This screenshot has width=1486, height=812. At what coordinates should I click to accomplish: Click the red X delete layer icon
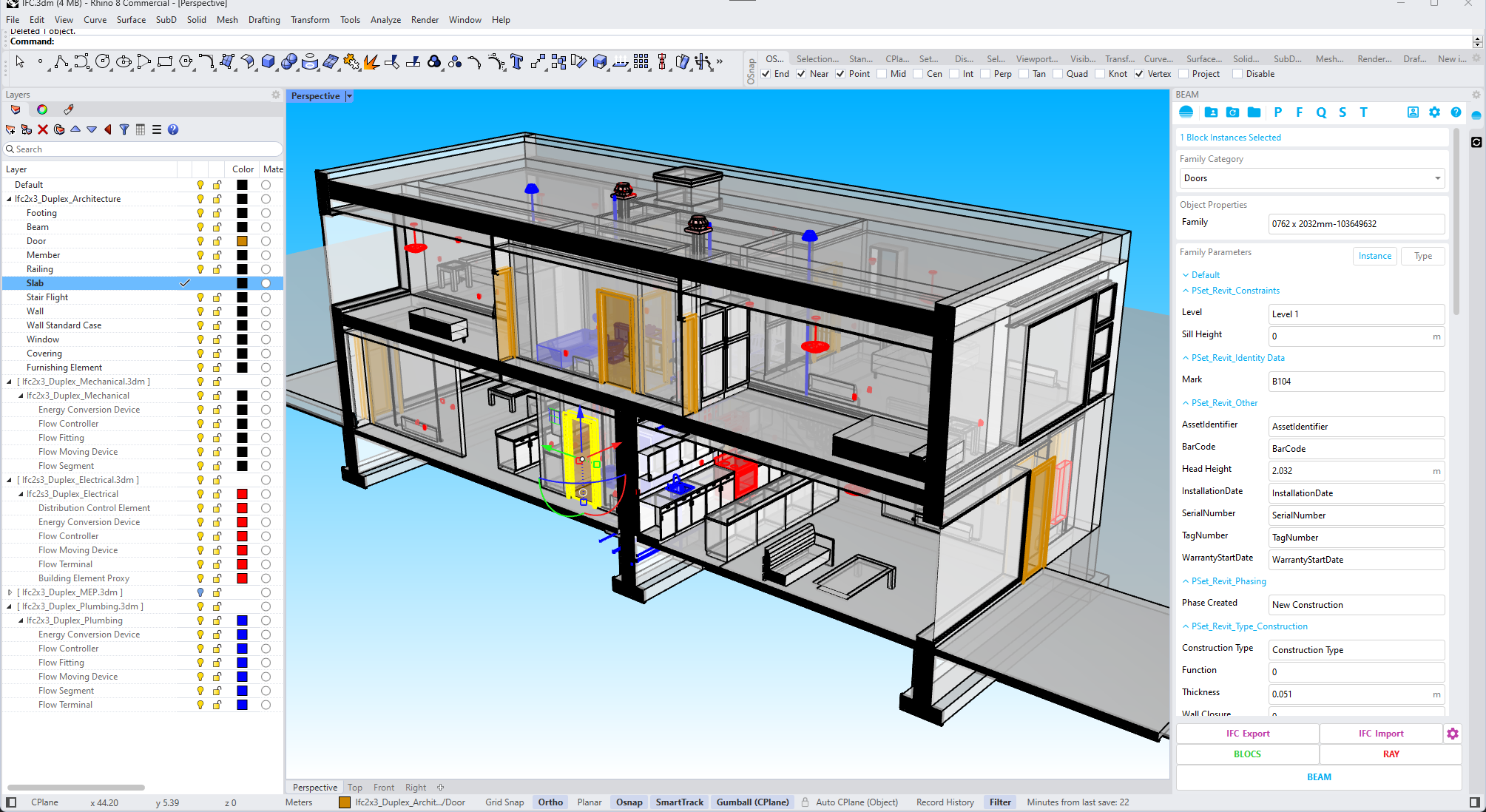(43, 129)
